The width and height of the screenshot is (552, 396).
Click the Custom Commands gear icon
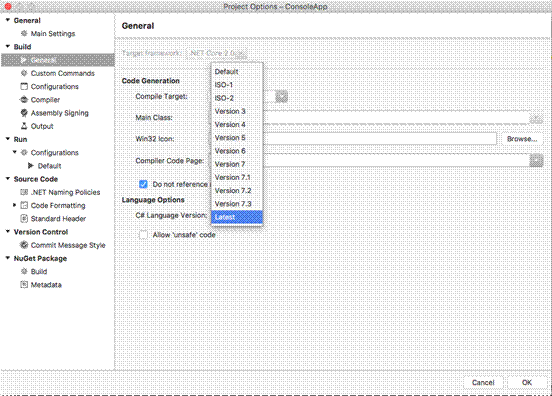click(x=24, y=73)
